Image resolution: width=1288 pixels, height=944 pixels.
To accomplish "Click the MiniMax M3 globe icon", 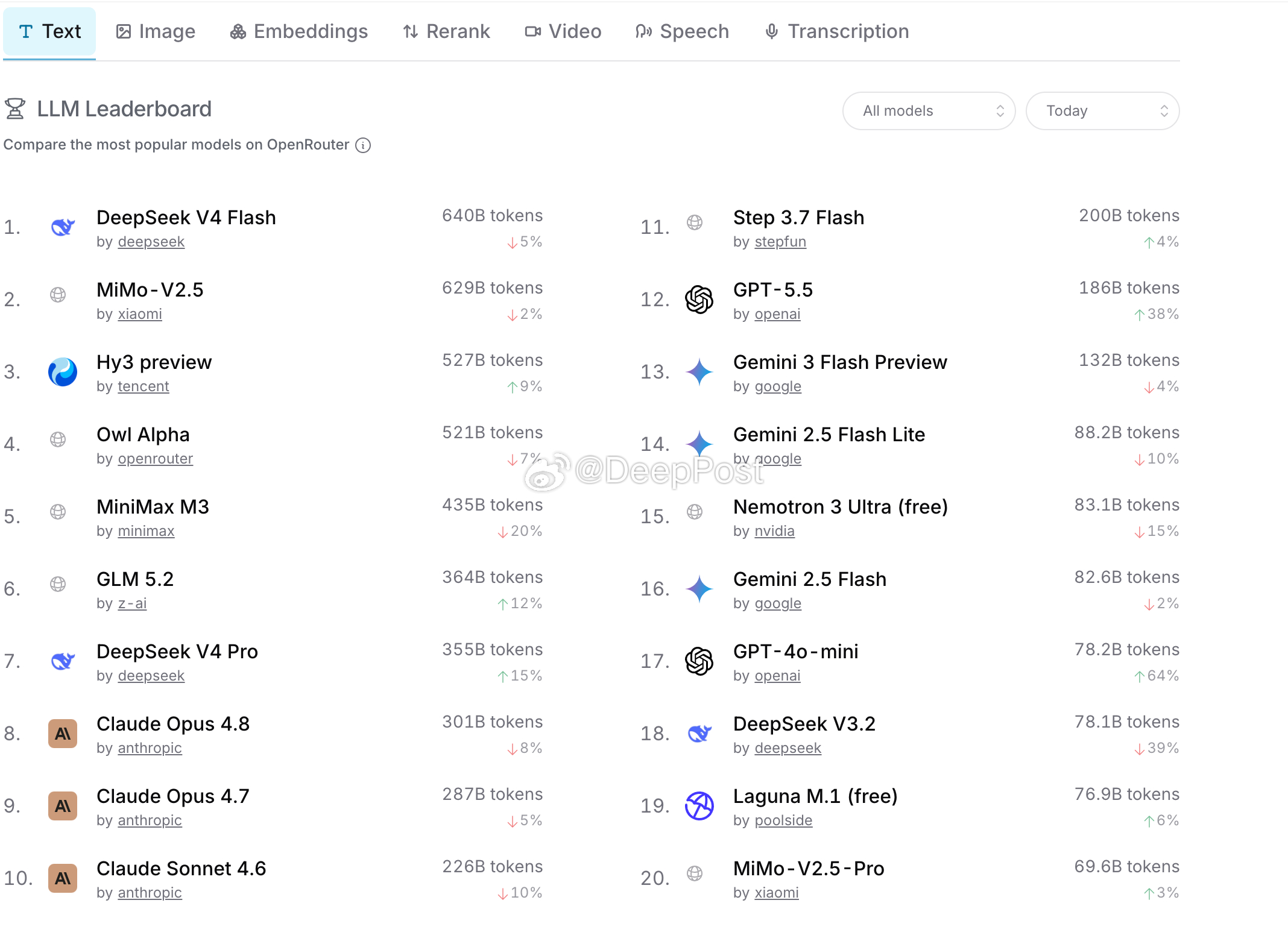I will point(58,512).
